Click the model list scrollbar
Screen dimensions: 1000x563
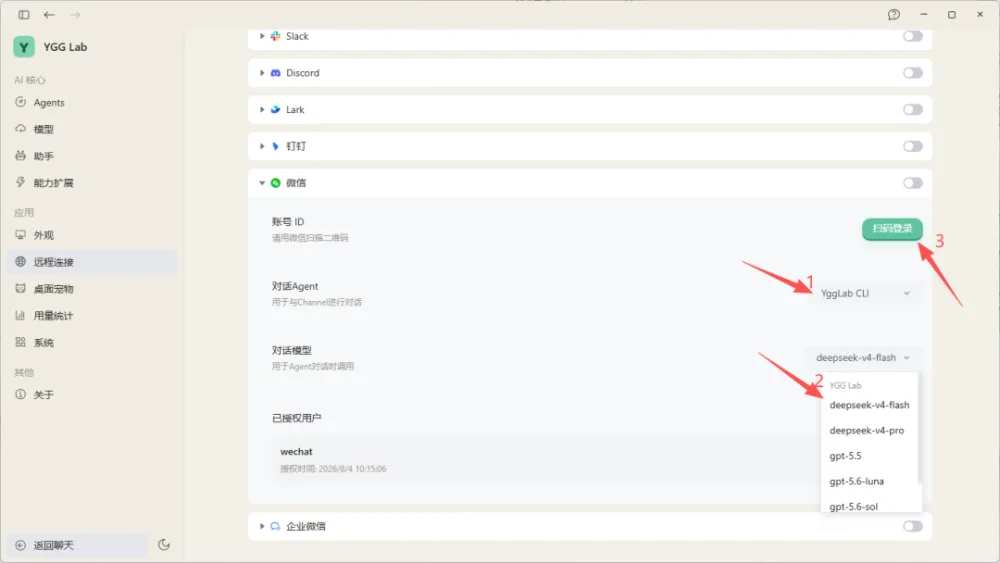[x=920, y=428]
